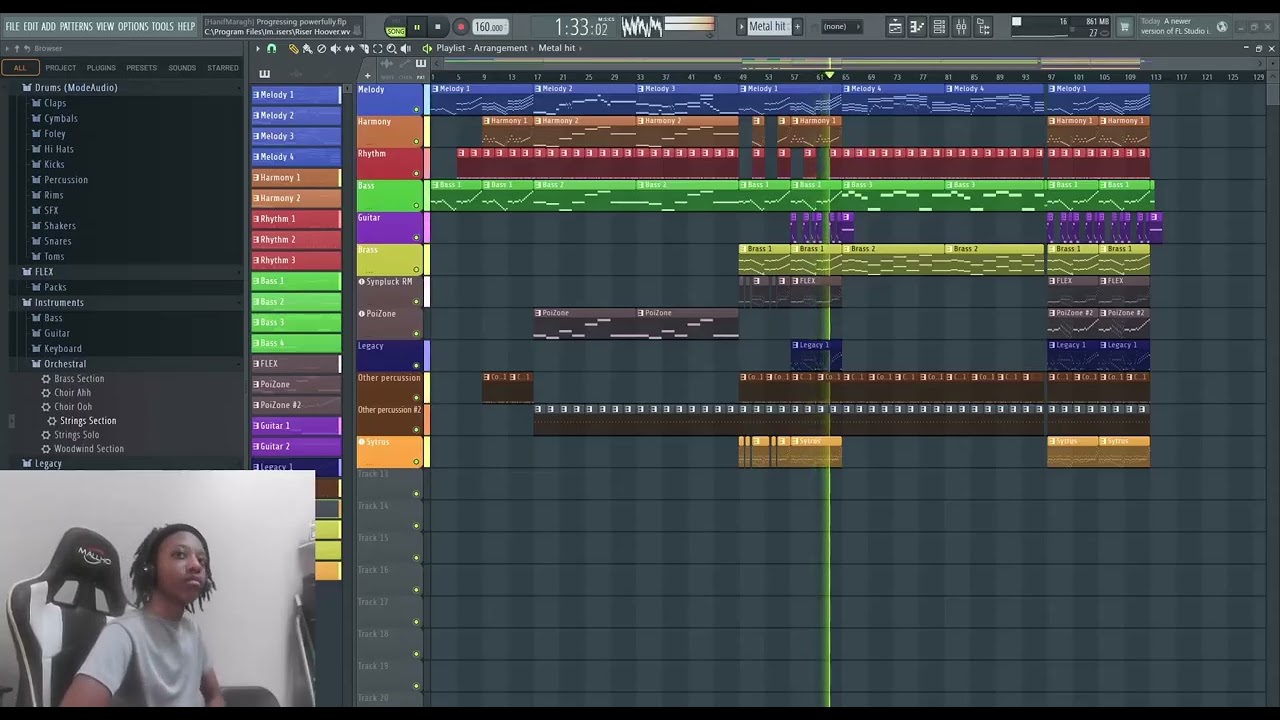Open the OPTIONS menu
This screenshot has width=1280, height=720.
pos(133,26)
